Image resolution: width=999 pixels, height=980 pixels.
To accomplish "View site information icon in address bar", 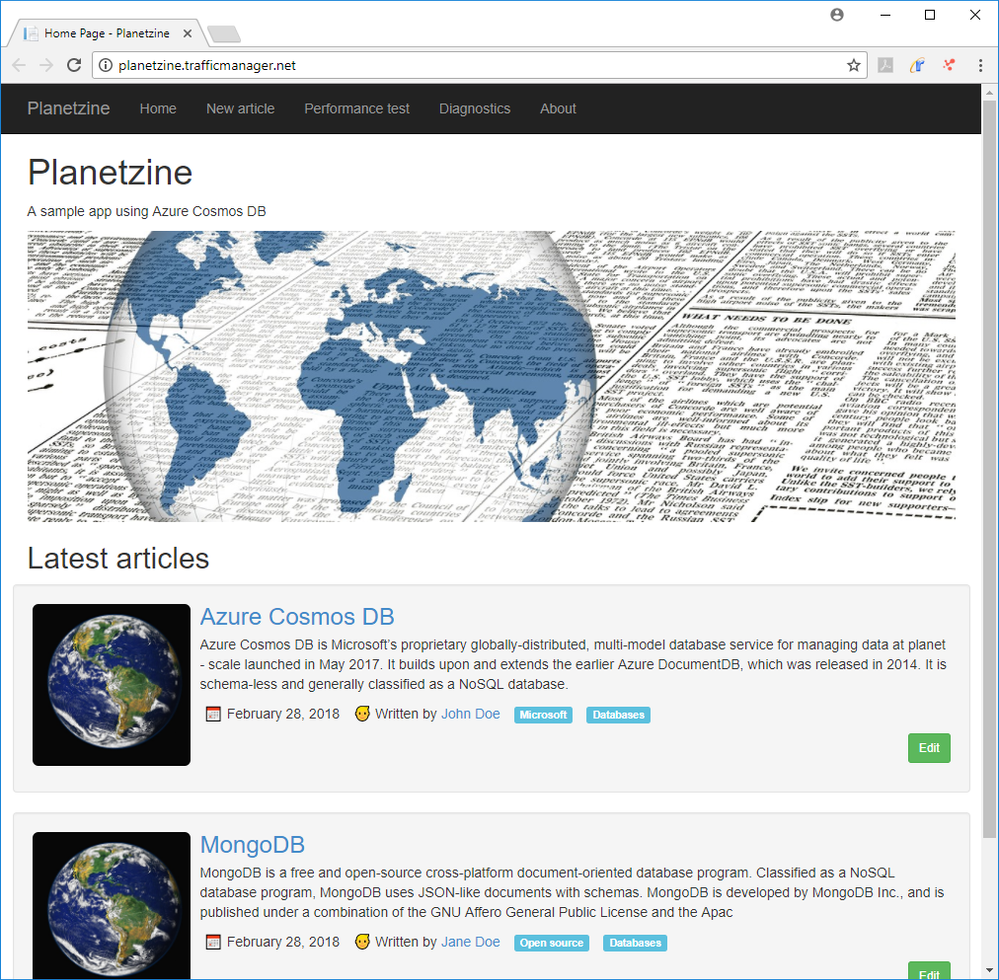I will click(x=106, y=65).
